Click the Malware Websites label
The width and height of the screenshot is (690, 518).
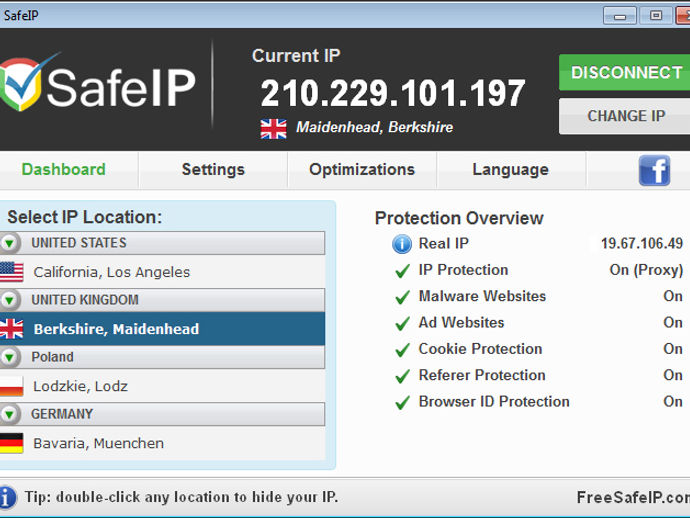482,296
